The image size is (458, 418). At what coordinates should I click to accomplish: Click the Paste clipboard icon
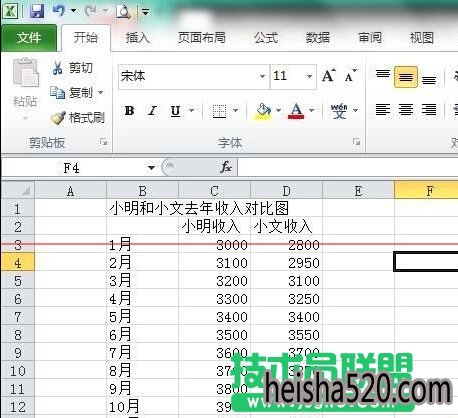click(25, 72)
